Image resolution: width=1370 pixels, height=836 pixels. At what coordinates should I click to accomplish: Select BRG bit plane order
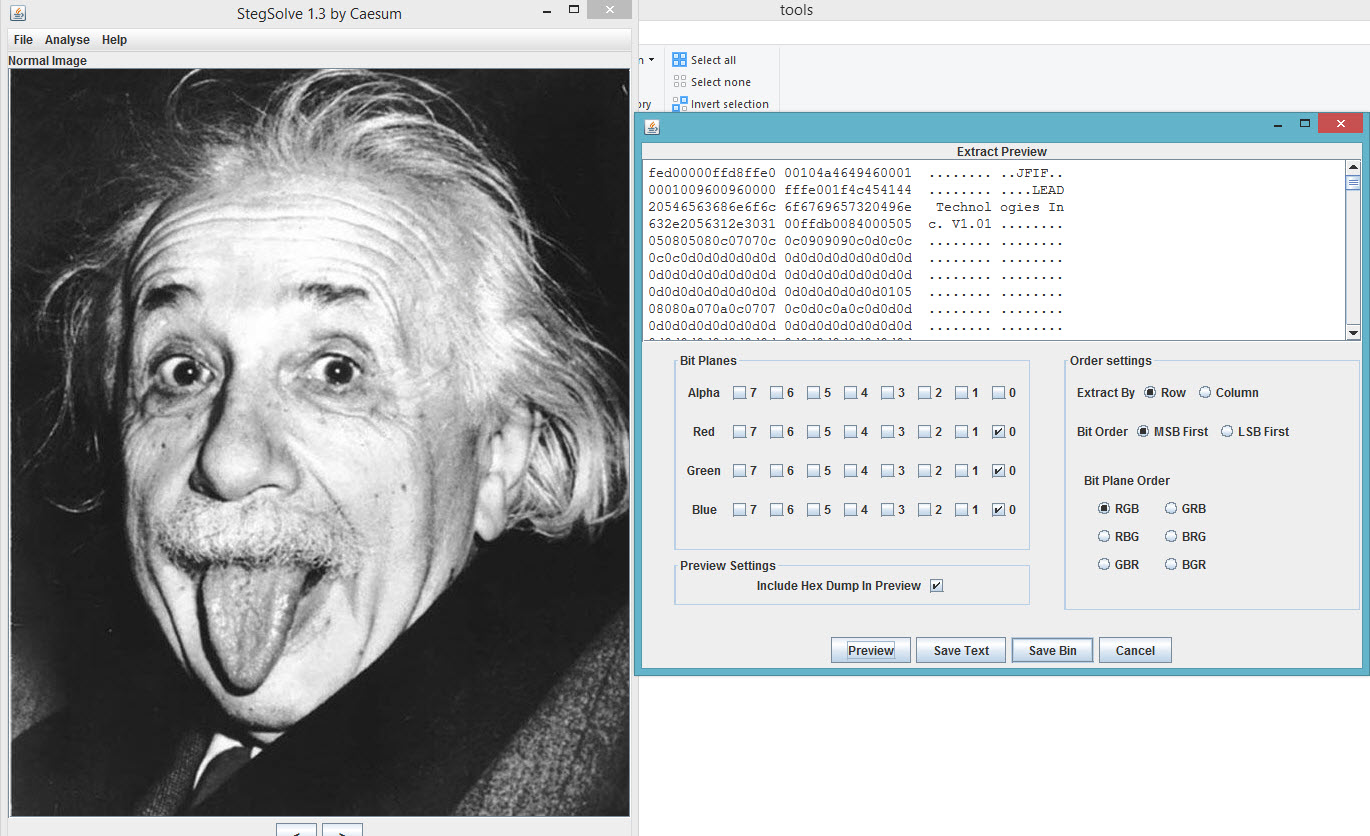(1171, 537)
